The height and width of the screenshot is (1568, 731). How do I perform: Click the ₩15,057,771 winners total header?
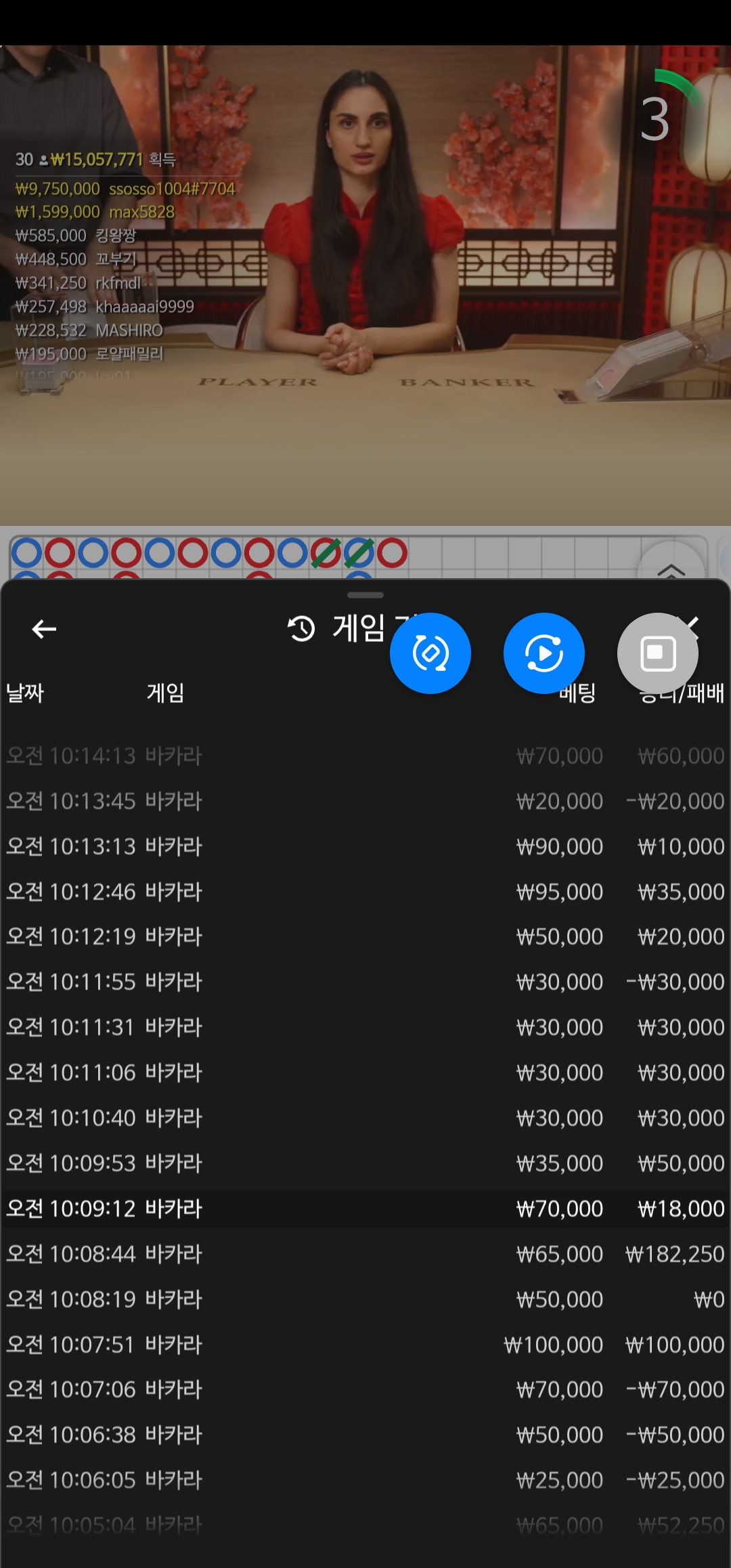pyautogui.click(x=97, y=160)
